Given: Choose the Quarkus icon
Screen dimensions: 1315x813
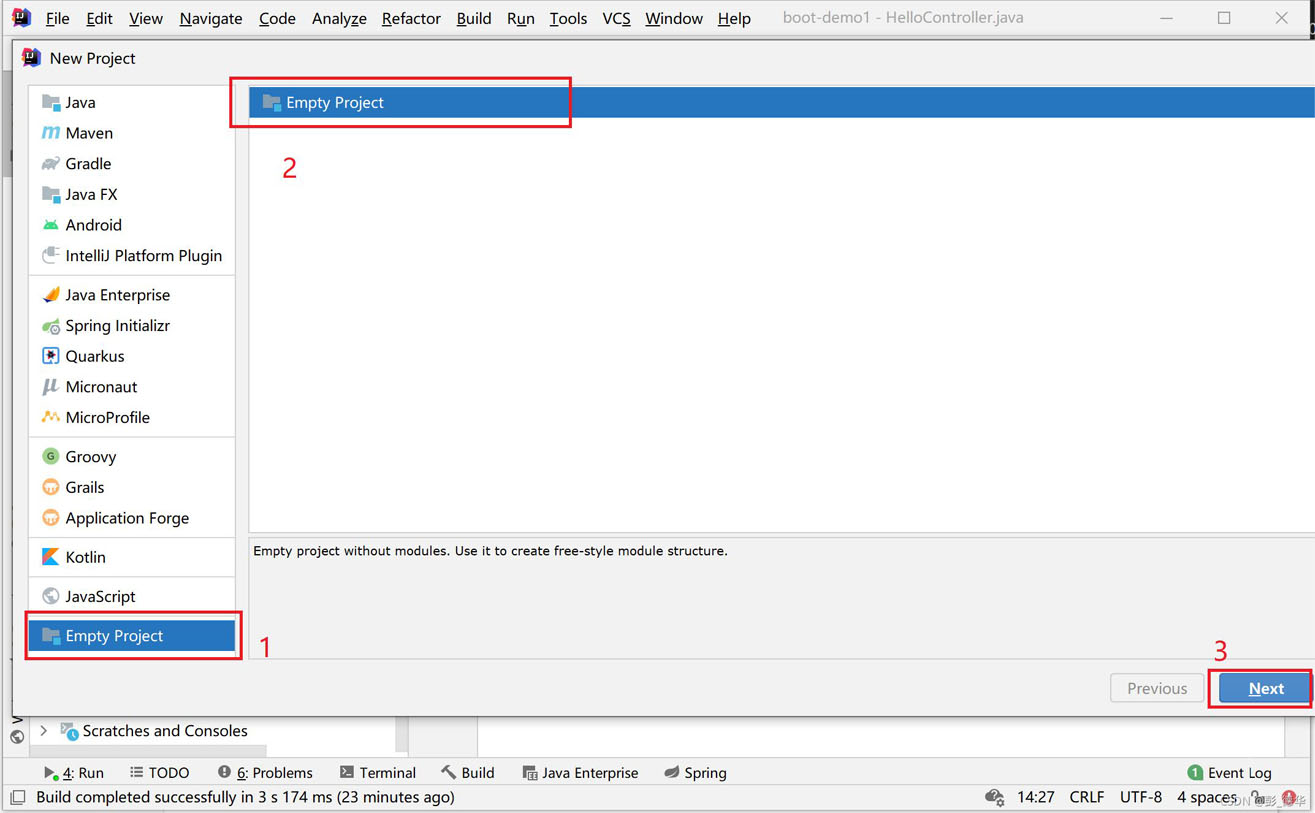Looking at the screenshot, I should pyautogui.click(x=51, y=356).
